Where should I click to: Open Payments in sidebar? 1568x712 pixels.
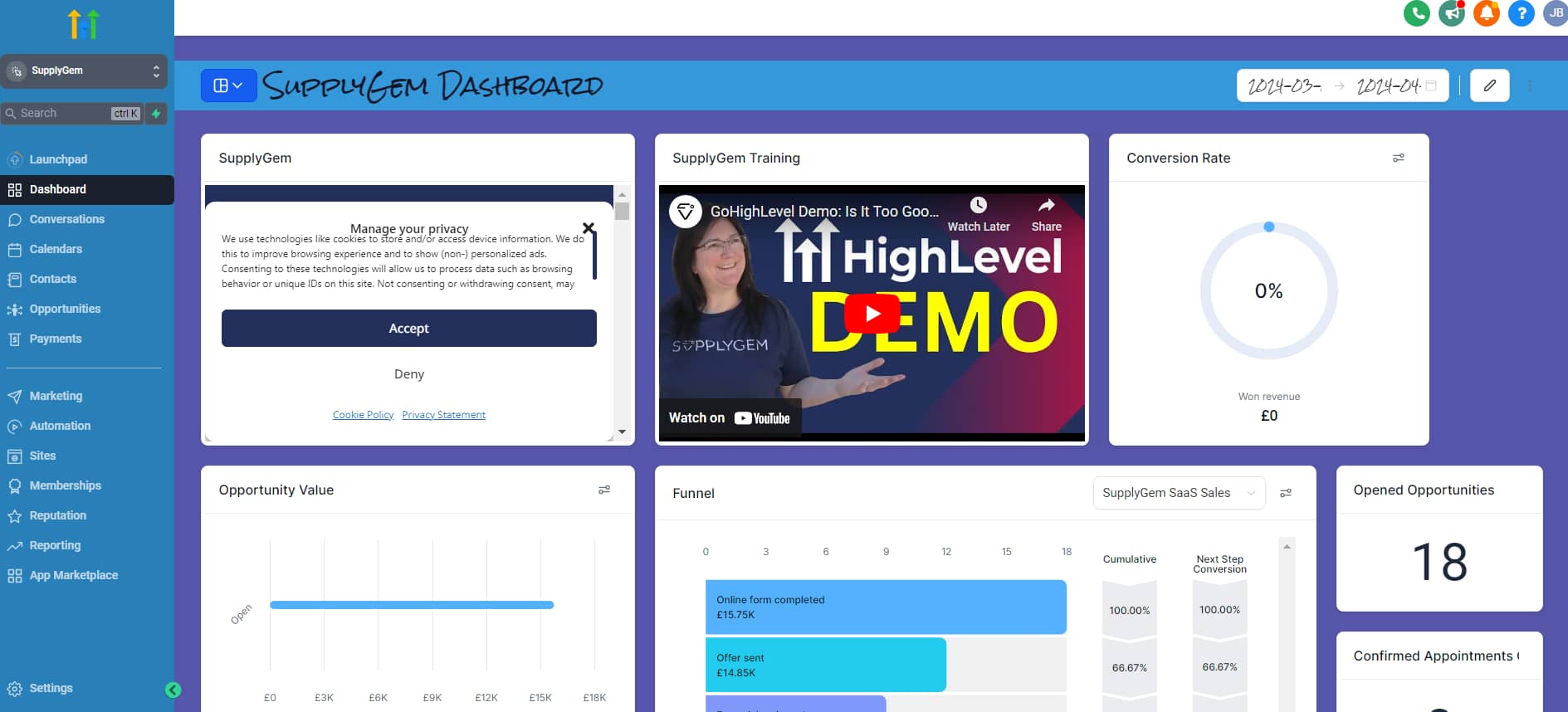87,339
